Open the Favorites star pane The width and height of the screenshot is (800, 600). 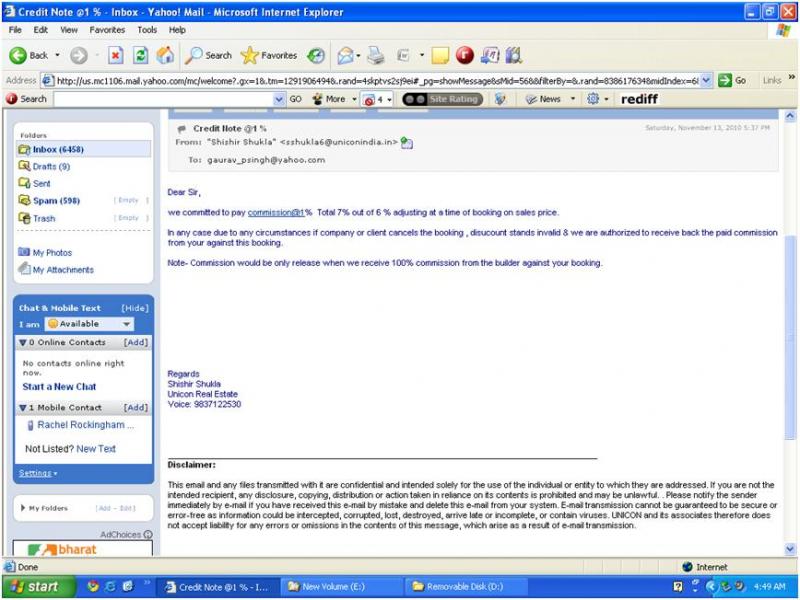(269, 56)
